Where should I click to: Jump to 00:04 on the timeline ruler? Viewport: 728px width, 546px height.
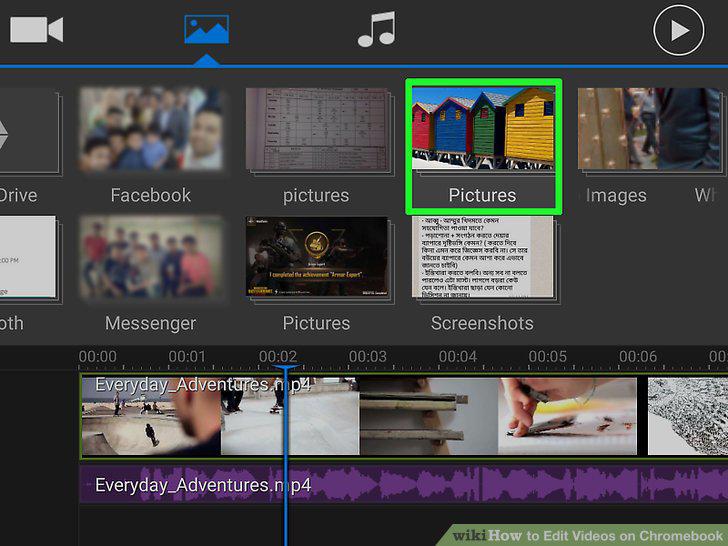coord(458,357)
